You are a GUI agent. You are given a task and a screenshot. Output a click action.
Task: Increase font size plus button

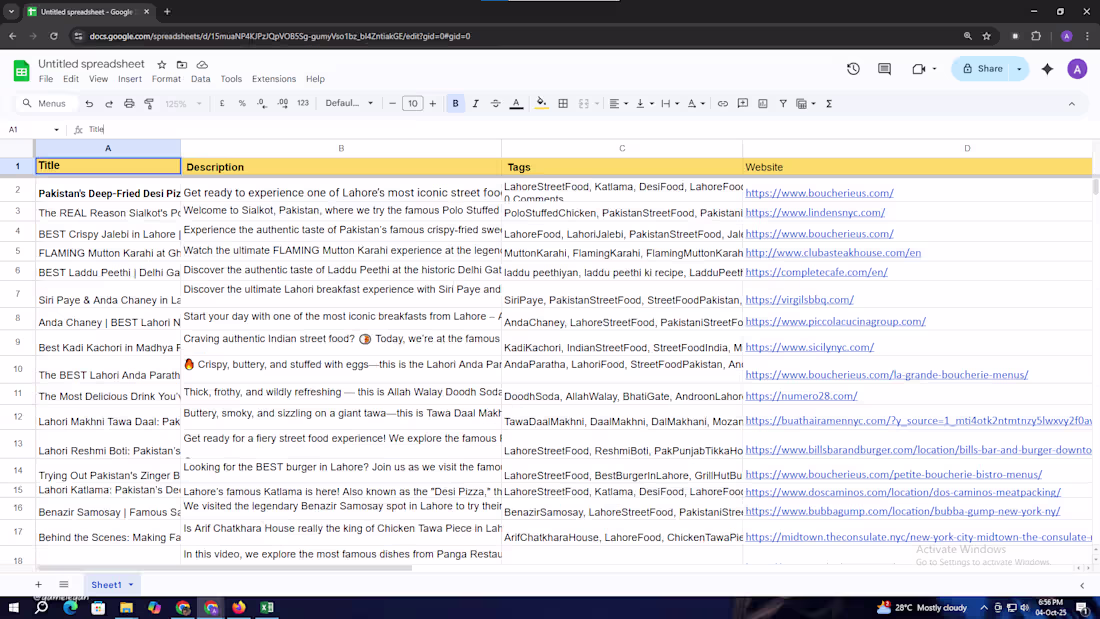click(x=433, y=104)
